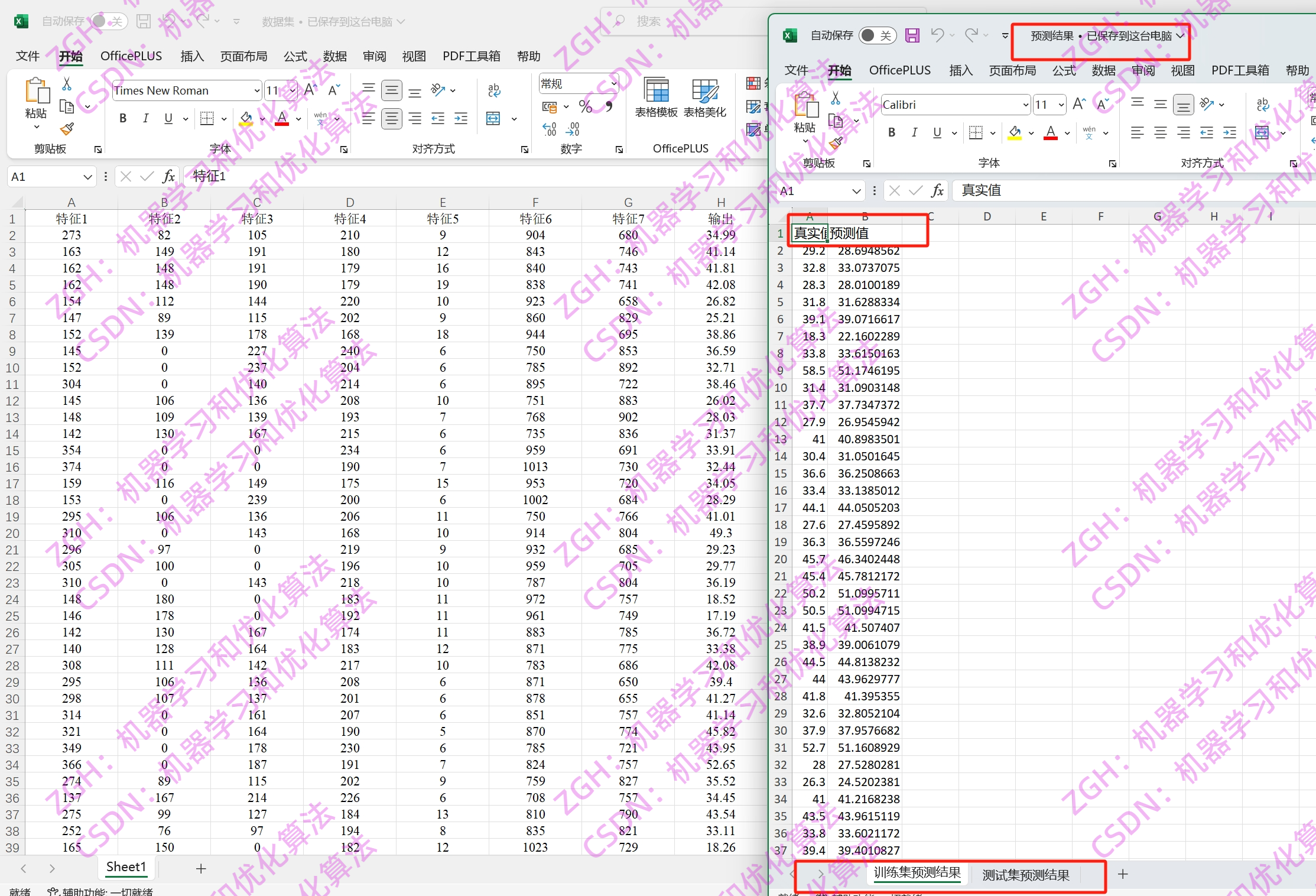
Task: Click insert function fx icon in left window
Action: [168, 176]
